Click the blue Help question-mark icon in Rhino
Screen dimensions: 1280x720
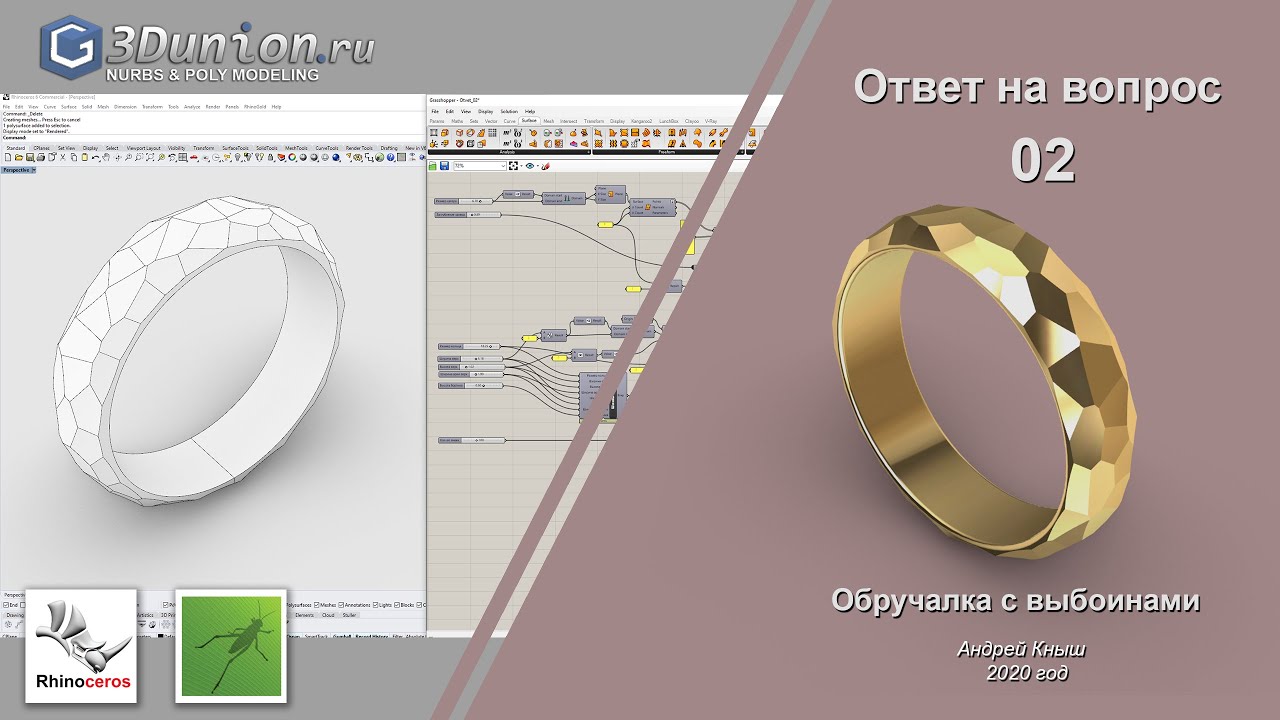point(390,157)
